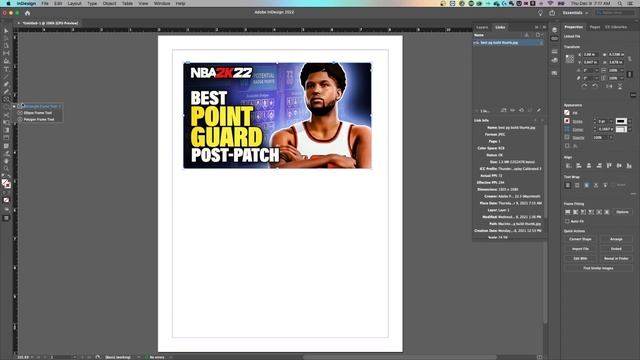Select the Selection tool arrow

coord(6,31)
